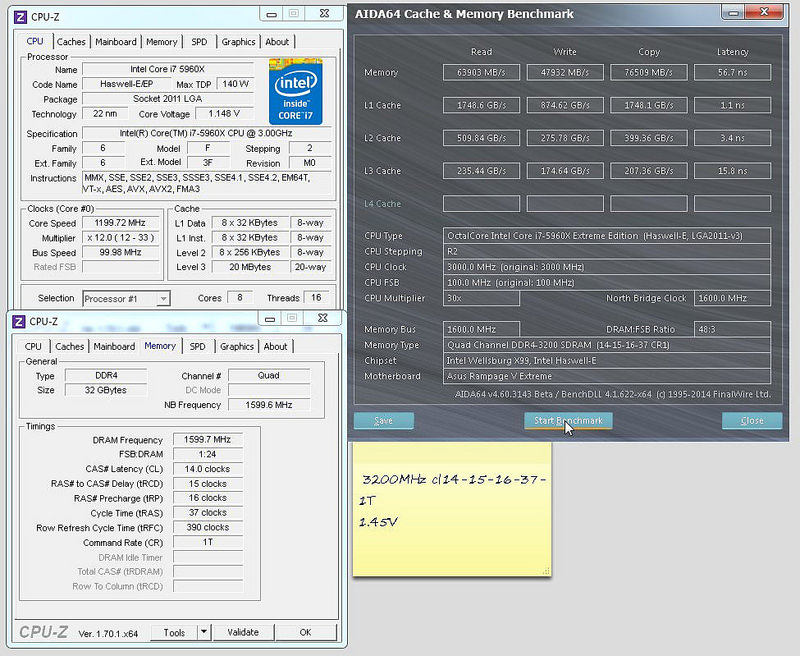Viewport: 800px width, 656px height.
Task: Click the L1 Cache Read value 1748.6 GB/s
Action: point(481,105)
